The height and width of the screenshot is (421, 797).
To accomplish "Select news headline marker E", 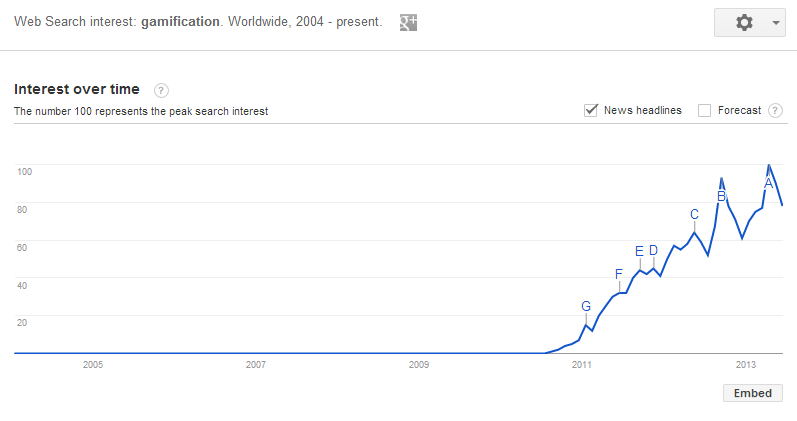I will click(x=639, y=251).
